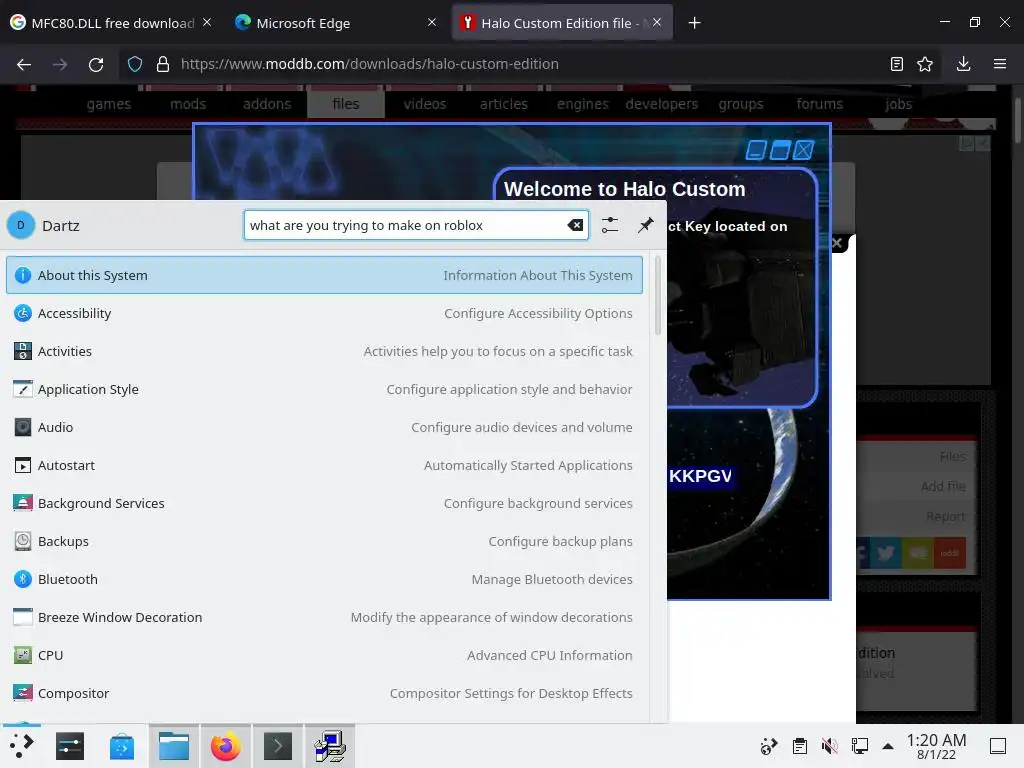
Task: Open System Settings from taskbar
Action: tap(70, 746)
